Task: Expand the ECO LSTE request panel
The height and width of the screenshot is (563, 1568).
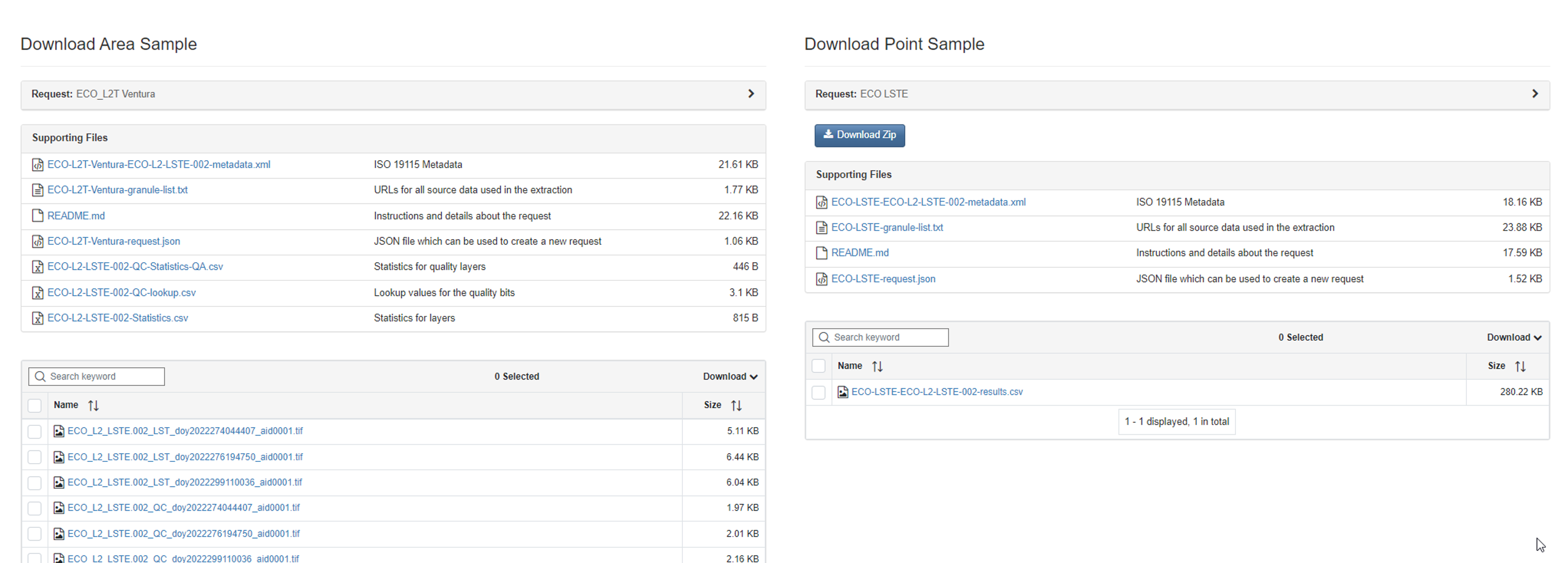Action: click(1177, 95)
